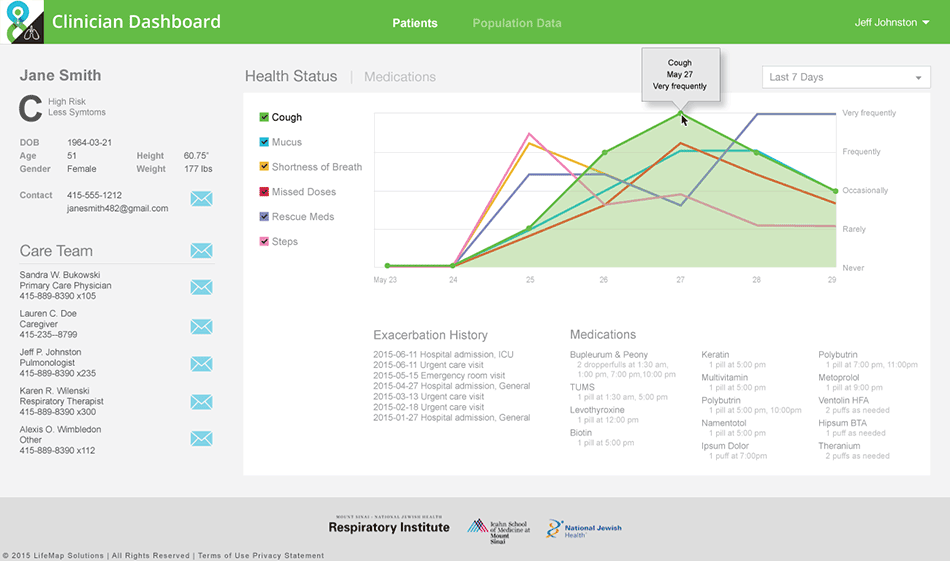Uncheck the Cough checkbox
Image resolution: width=950 pixels, height=561 pixels.
264,117
